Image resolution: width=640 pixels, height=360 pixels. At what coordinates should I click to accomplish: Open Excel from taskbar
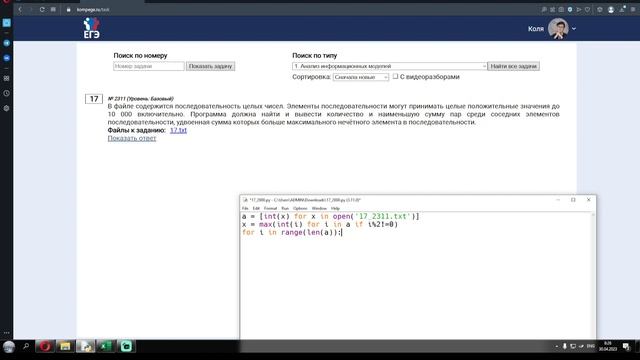(106, 346)
